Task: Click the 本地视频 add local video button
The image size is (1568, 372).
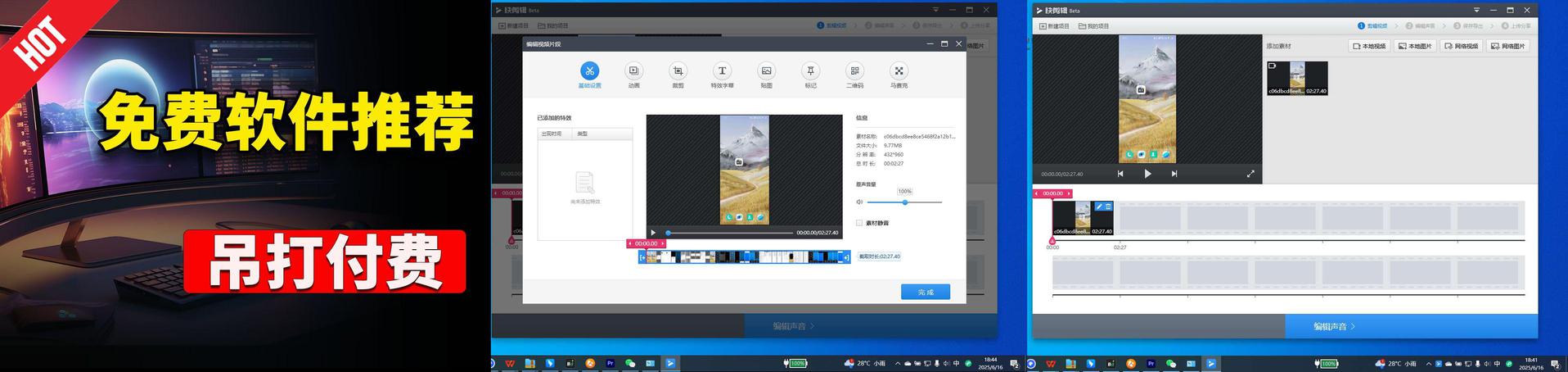Action: [x=1370, y=46]
